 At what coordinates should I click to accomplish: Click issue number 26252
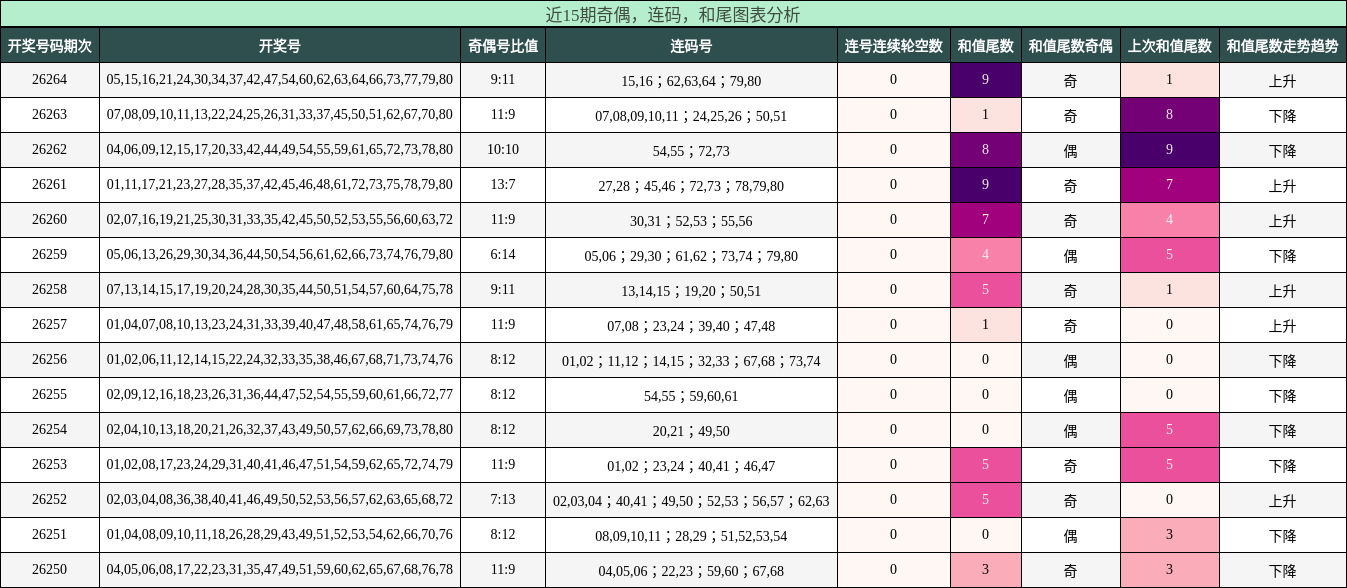click(50, 500)
